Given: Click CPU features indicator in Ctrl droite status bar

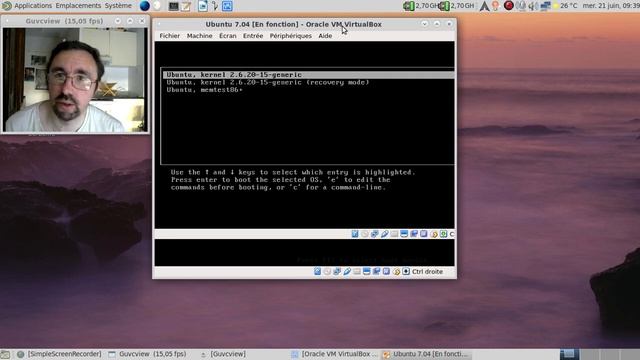Looking at the screenshot, I should 386,271.
